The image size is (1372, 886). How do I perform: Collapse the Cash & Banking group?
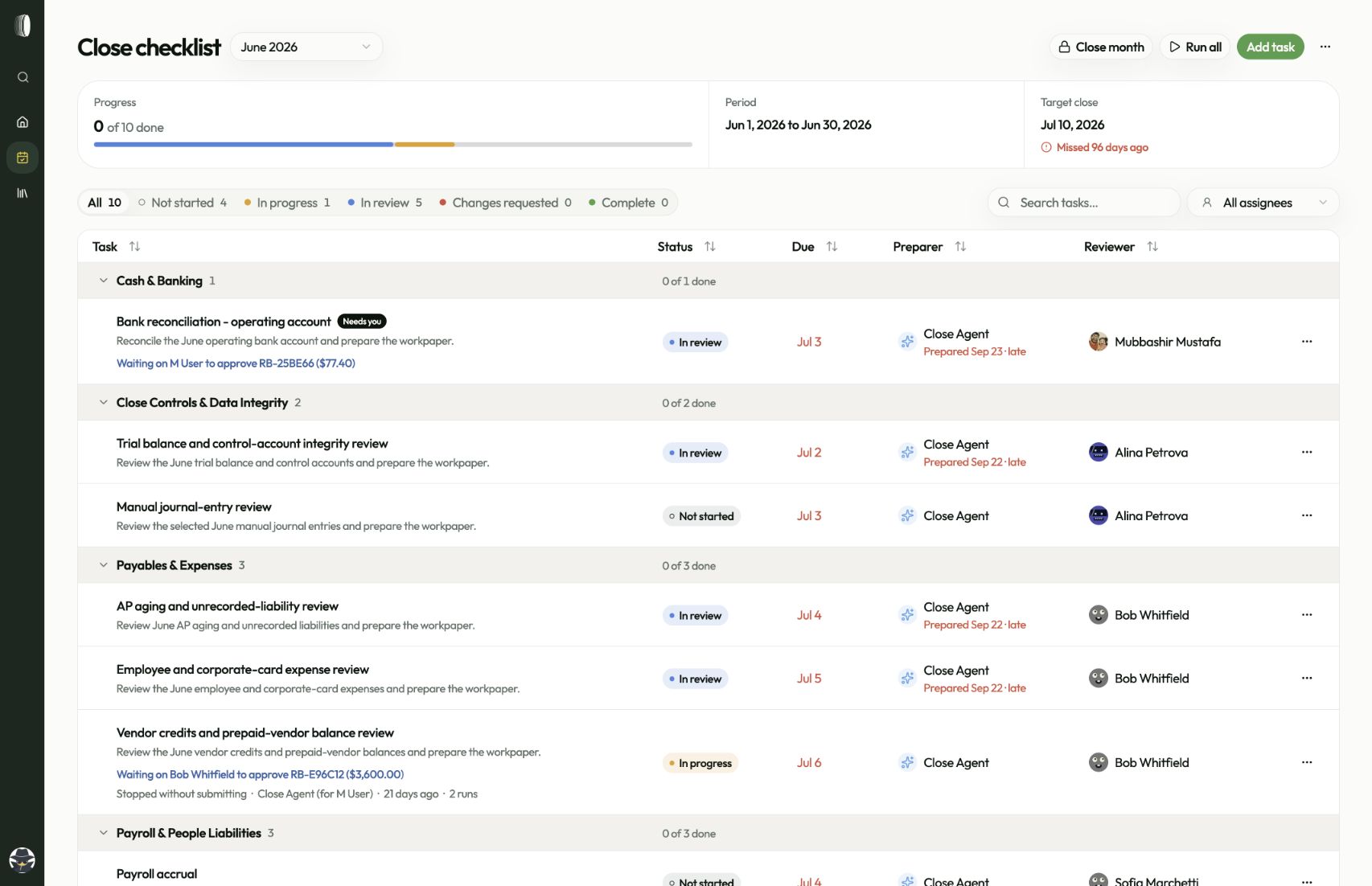103,281
